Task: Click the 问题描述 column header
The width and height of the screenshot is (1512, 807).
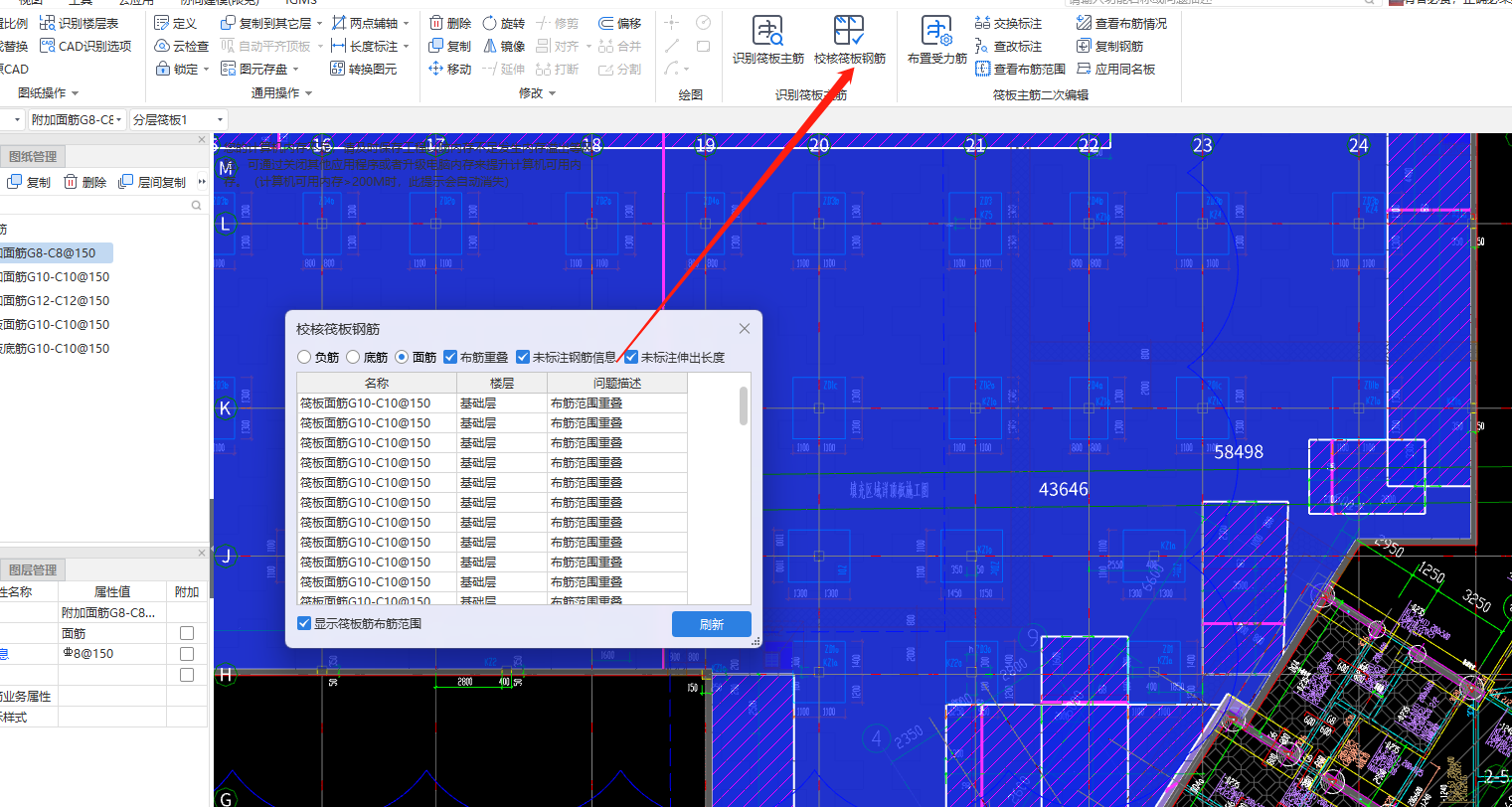Action: click(x=617, y=383)
